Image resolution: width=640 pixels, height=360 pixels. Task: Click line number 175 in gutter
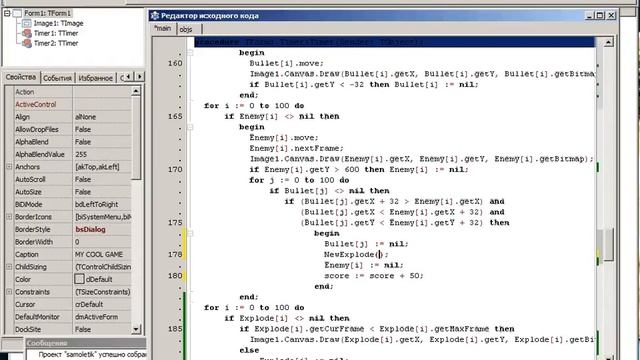point(175,222)
